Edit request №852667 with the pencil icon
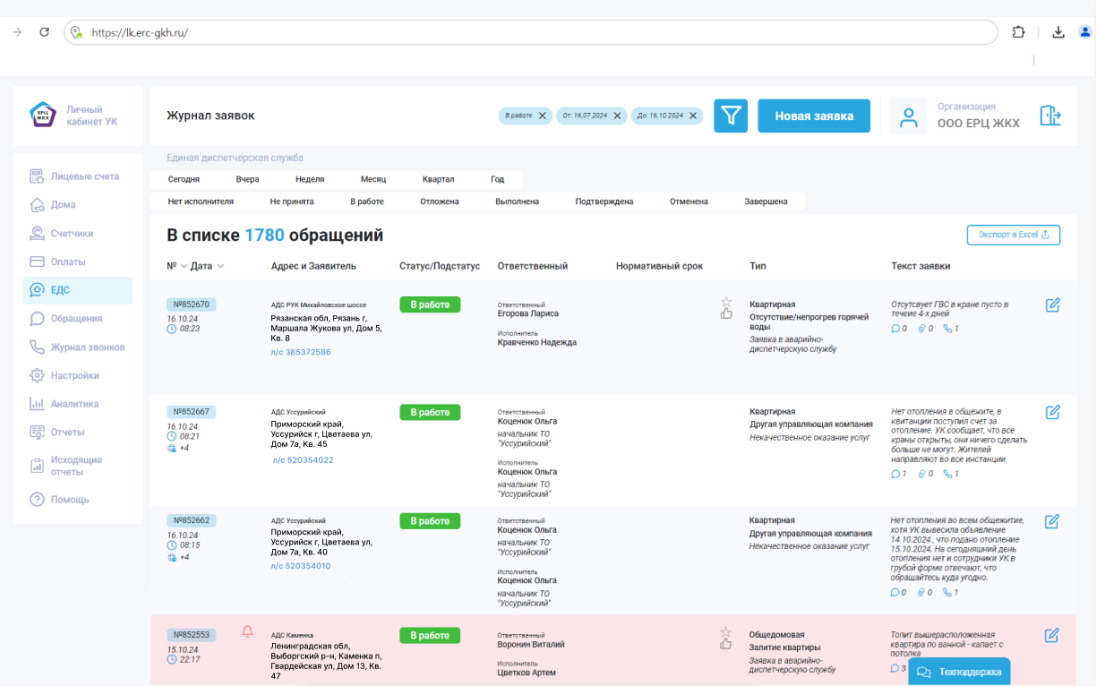Viewport: 1096px width, 686px height. [x=1052, y=412]
